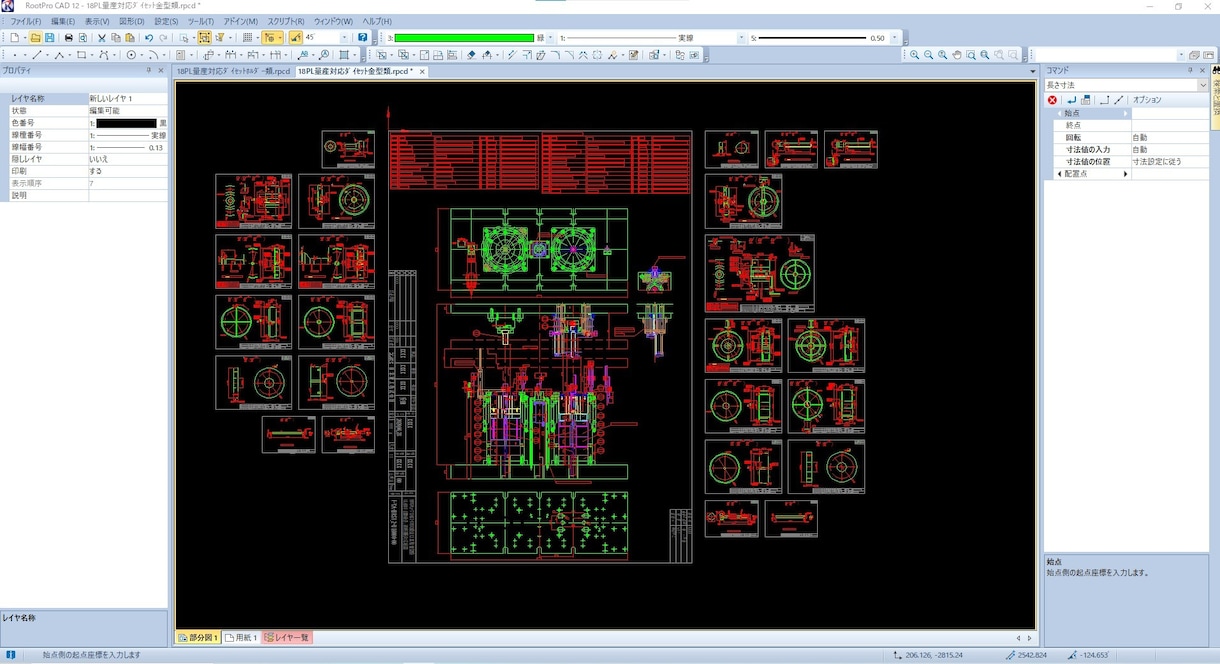1220x664 pixels.
Task: Select the circle drawing tool
Action: coord(131,55)
